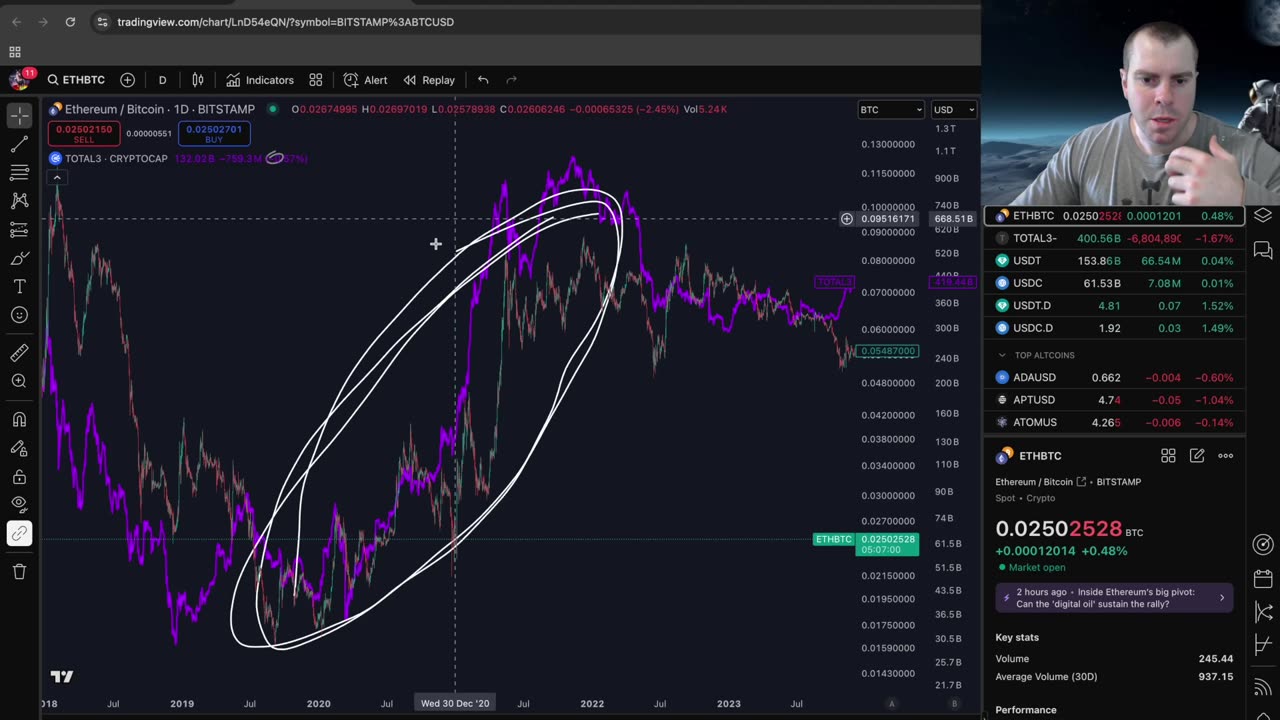Select the TOTAL3 CRYPTOCAP indicator legend
Screen dimensions: 1280x720
tap(116, 158)
